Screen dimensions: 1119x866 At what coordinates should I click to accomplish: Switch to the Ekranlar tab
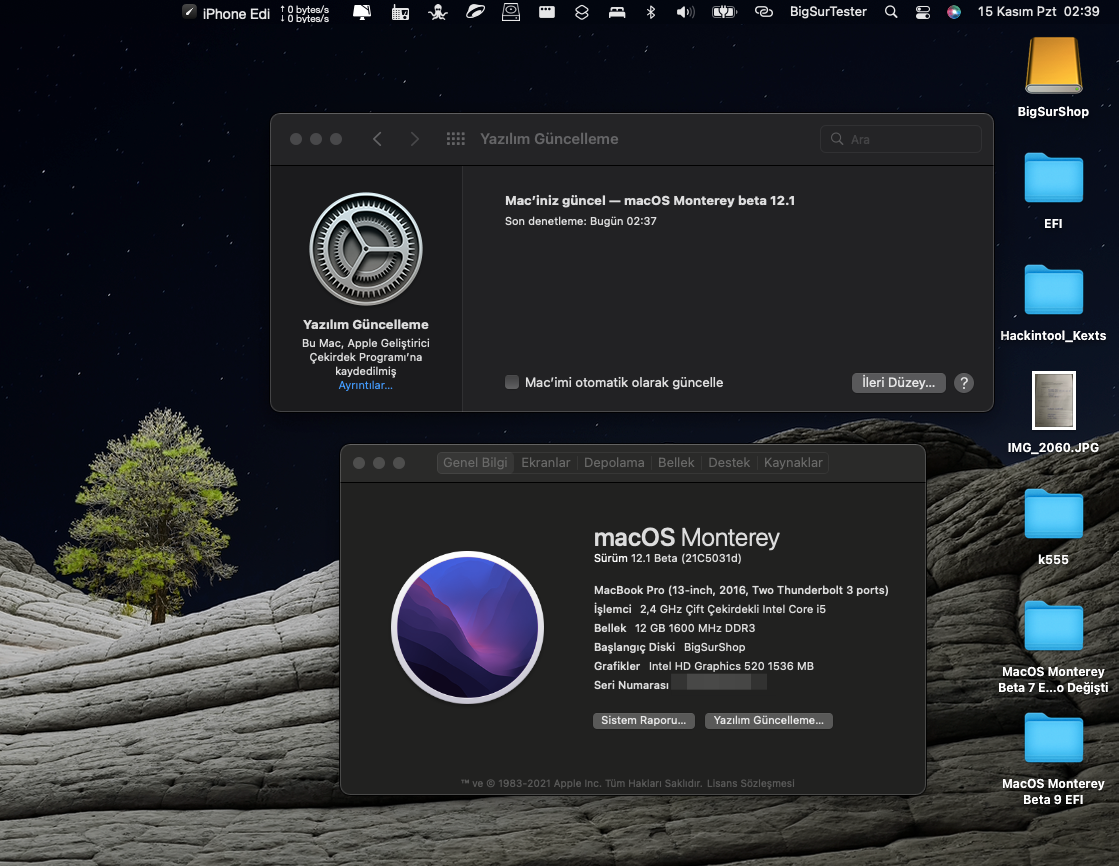pos(546,462)
